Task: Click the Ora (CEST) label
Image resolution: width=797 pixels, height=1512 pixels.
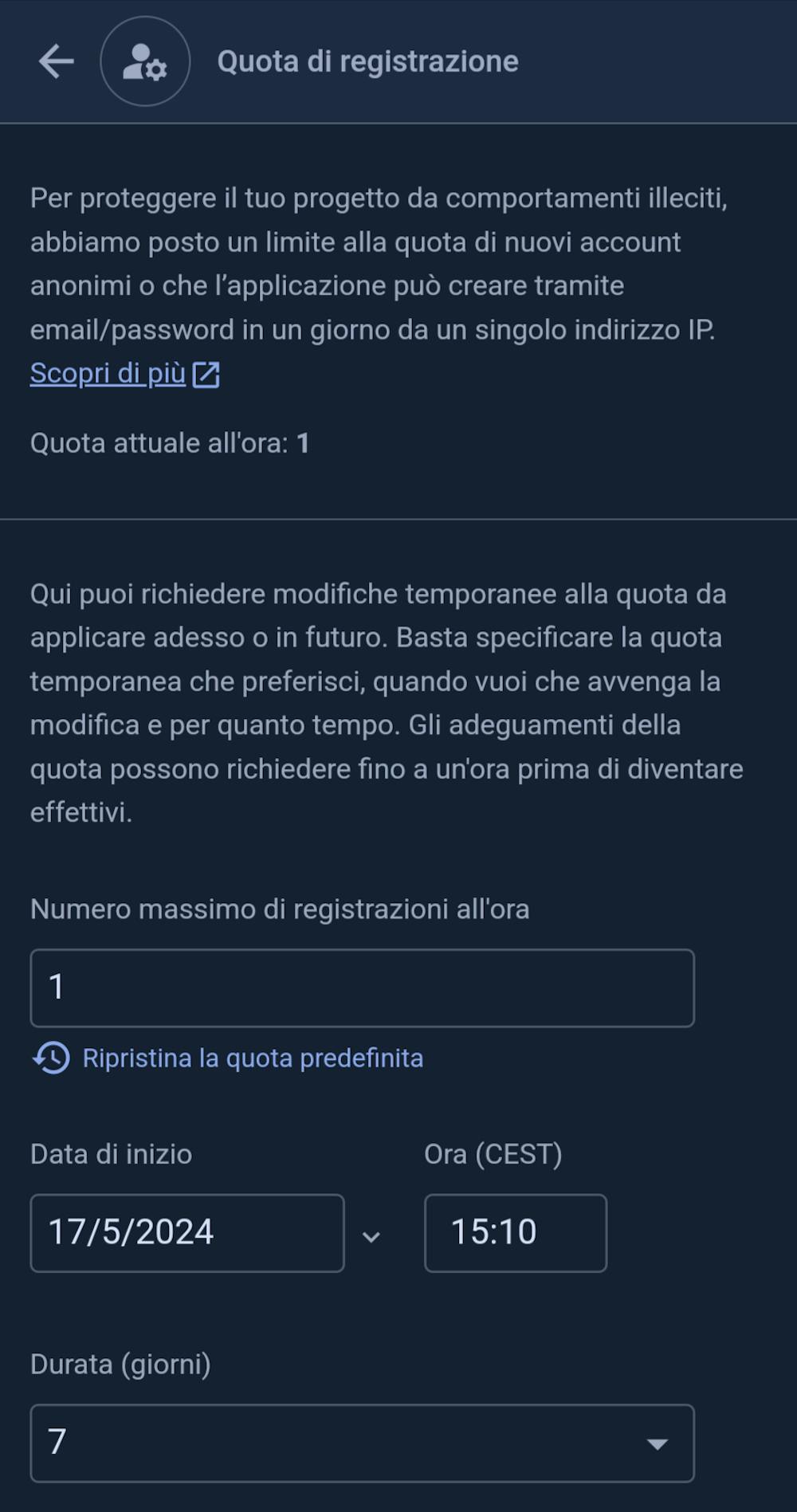Action: tap(493, 1154)
